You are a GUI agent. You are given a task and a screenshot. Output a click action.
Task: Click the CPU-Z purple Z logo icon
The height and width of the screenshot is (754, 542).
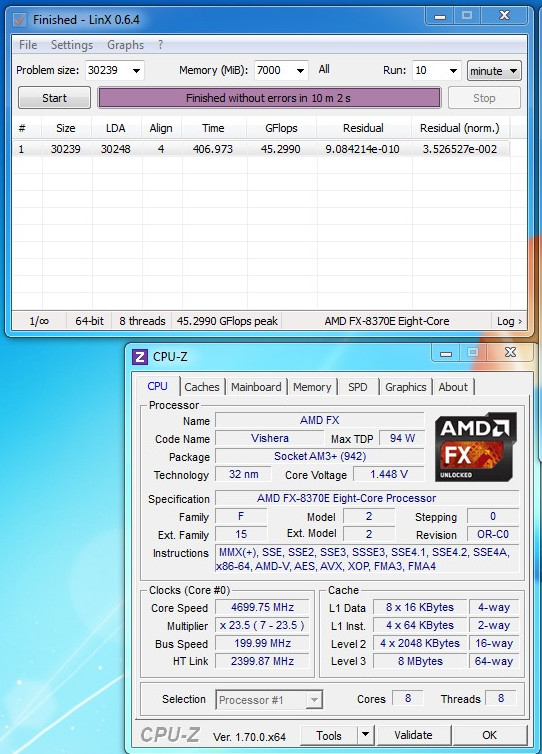(x=139, y=357)
